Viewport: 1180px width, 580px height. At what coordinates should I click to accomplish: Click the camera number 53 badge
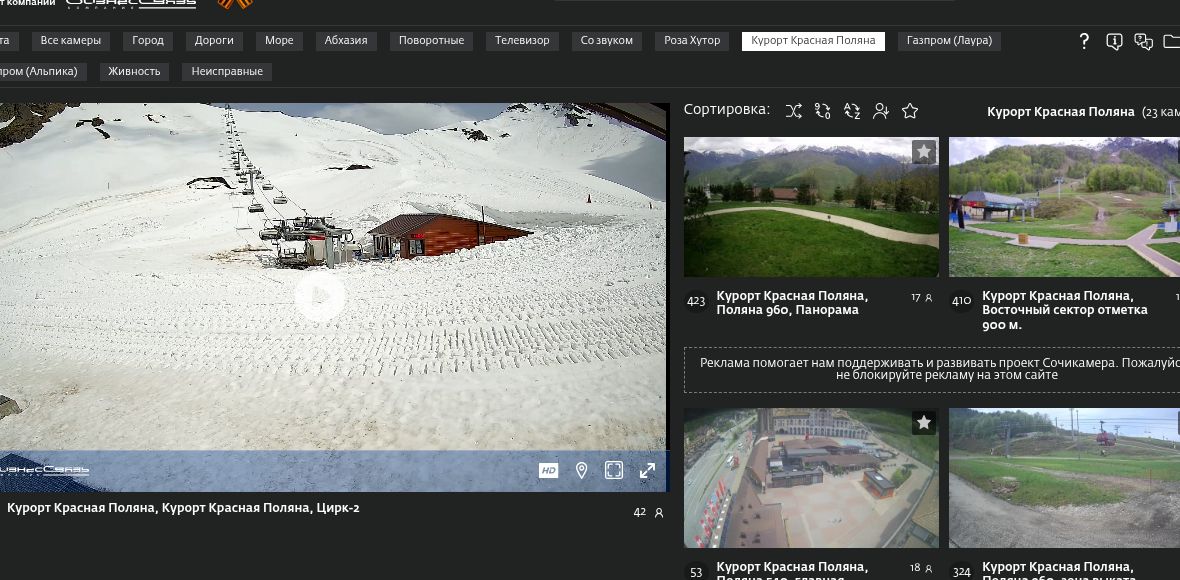tap(696, 572)
